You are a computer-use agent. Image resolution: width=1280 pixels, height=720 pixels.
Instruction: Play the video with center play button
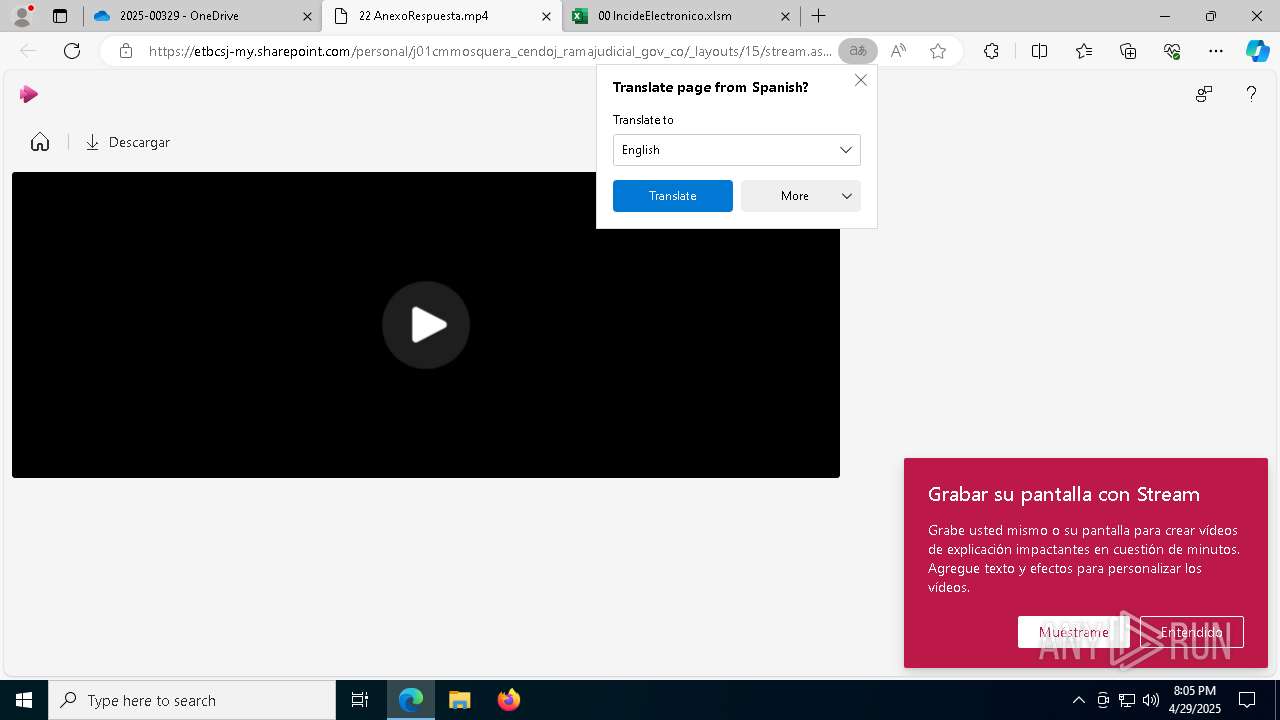pos(426,325)
